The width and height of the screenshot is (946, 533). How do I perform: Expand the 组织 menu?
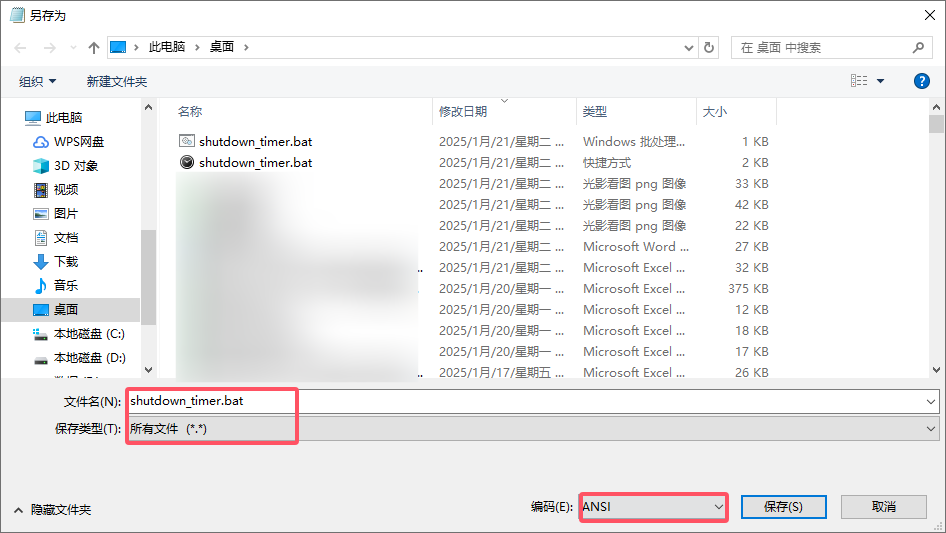click(38, 81)
